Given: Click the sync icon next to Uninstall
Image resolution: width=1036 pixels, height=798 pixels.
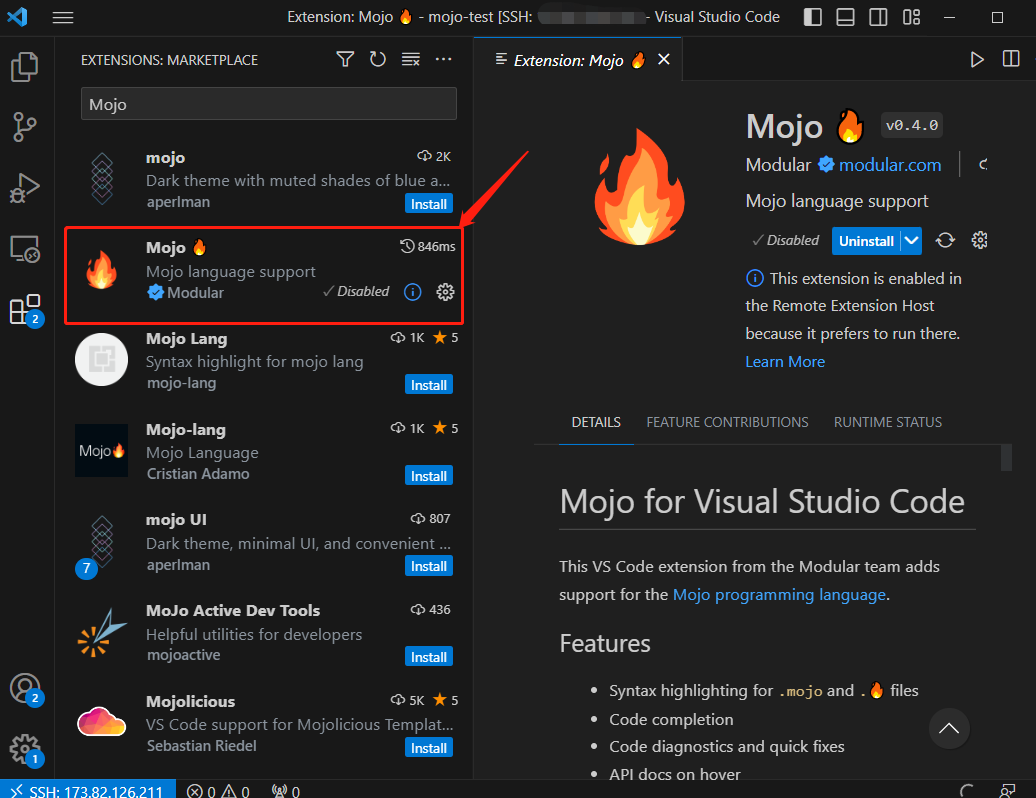Looking at the screenshot, I should coord(945,240).
